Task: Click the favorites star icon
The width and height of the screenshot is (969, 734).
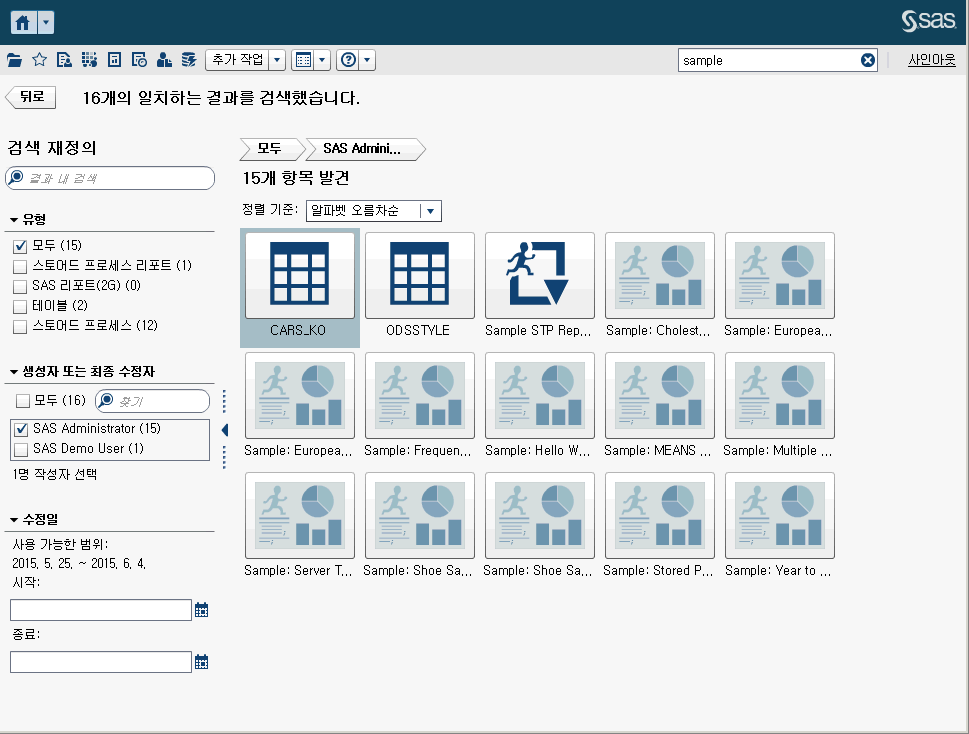Action: pos(39,59)
